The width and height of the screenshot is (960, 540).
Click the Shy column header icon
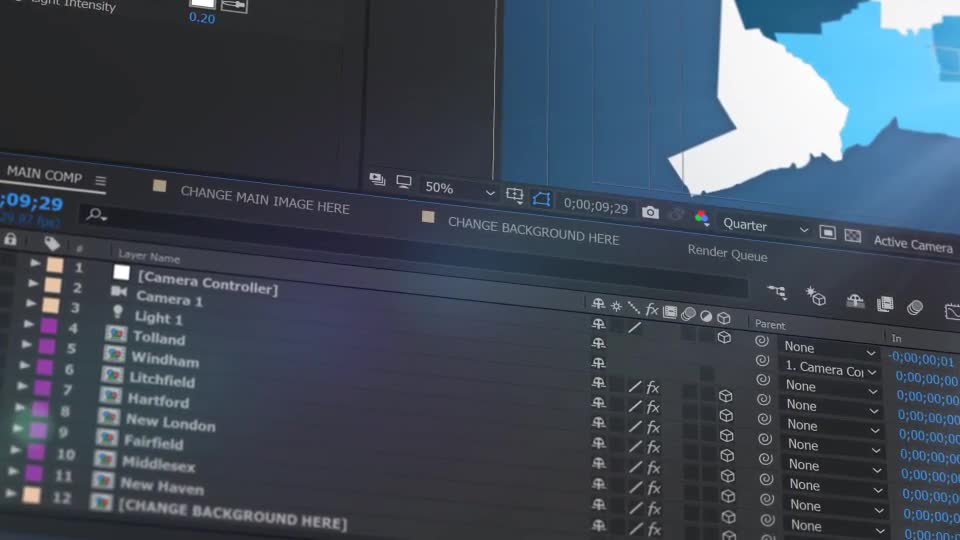[x=598, y=304]
